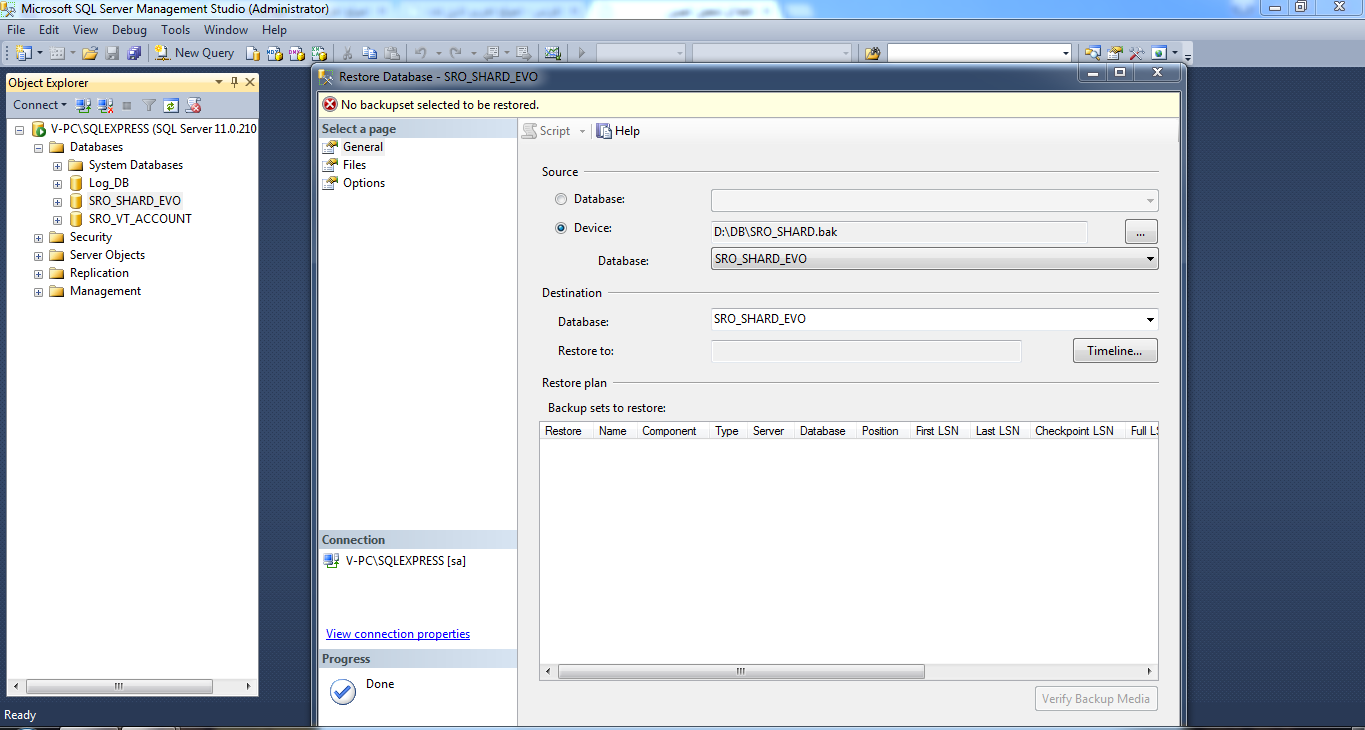Click the Refresh icon in Object Explorer

pyautogui.click(x=171, y=105)
